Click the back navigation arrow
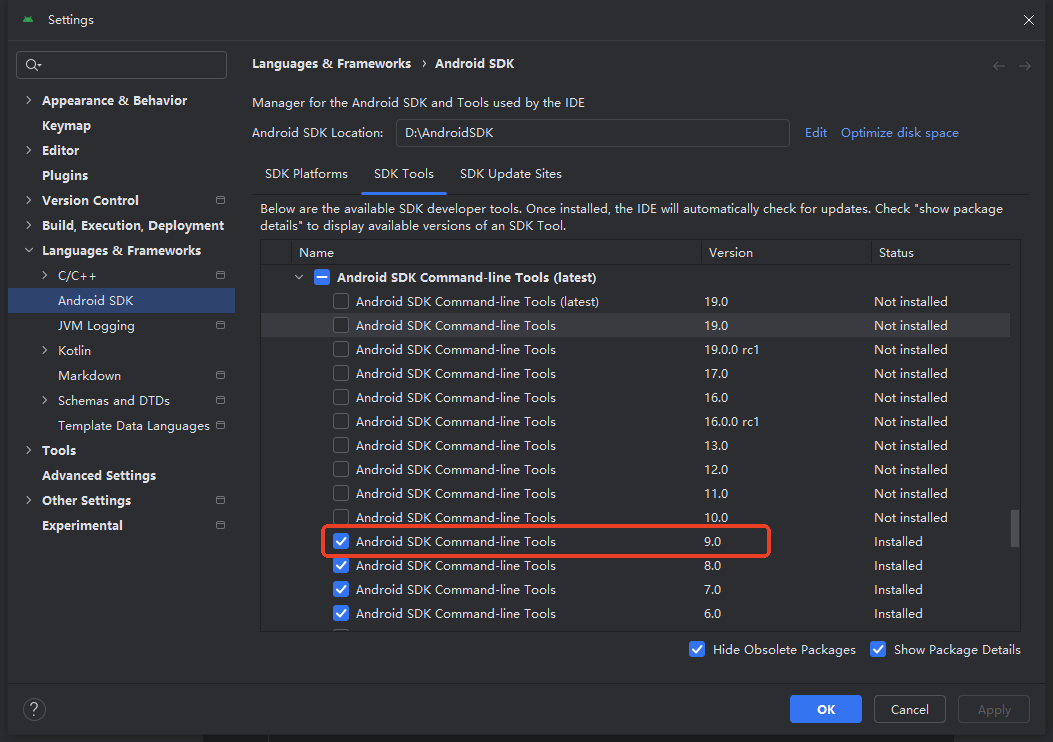1053x742 pixels. pos(998,64)
